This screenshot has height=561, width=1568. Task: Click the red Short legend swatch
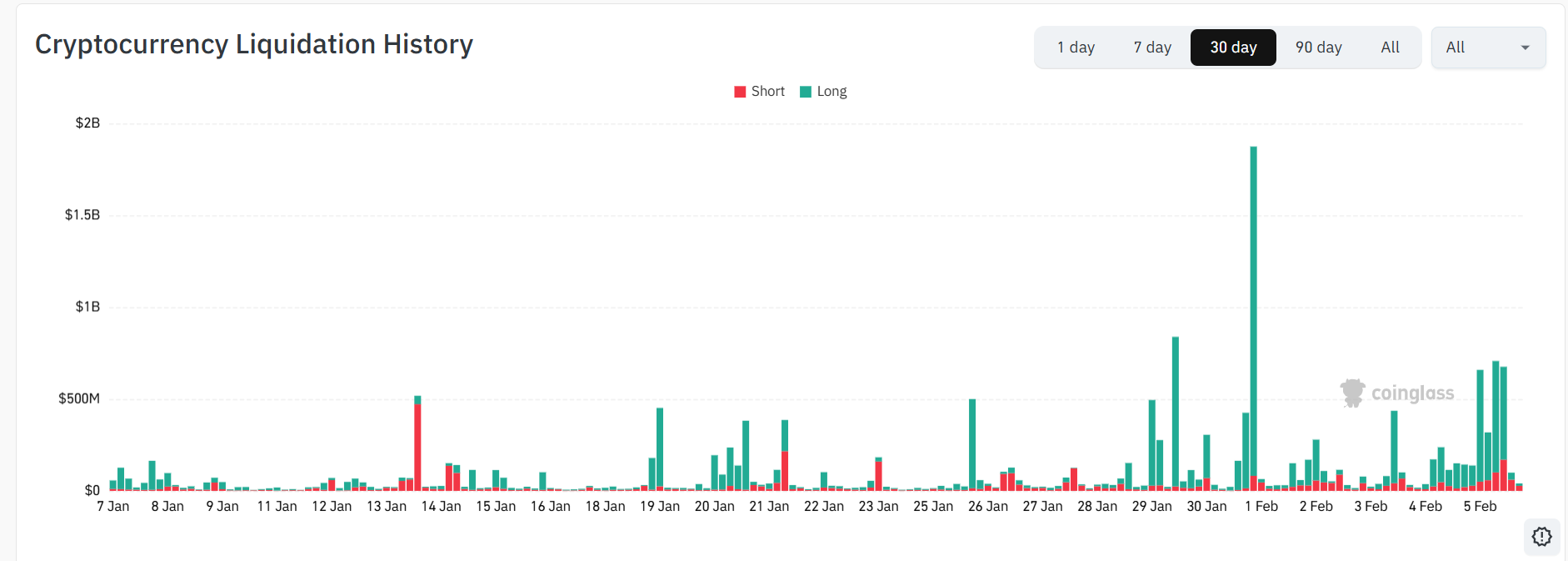coord(740,92)
